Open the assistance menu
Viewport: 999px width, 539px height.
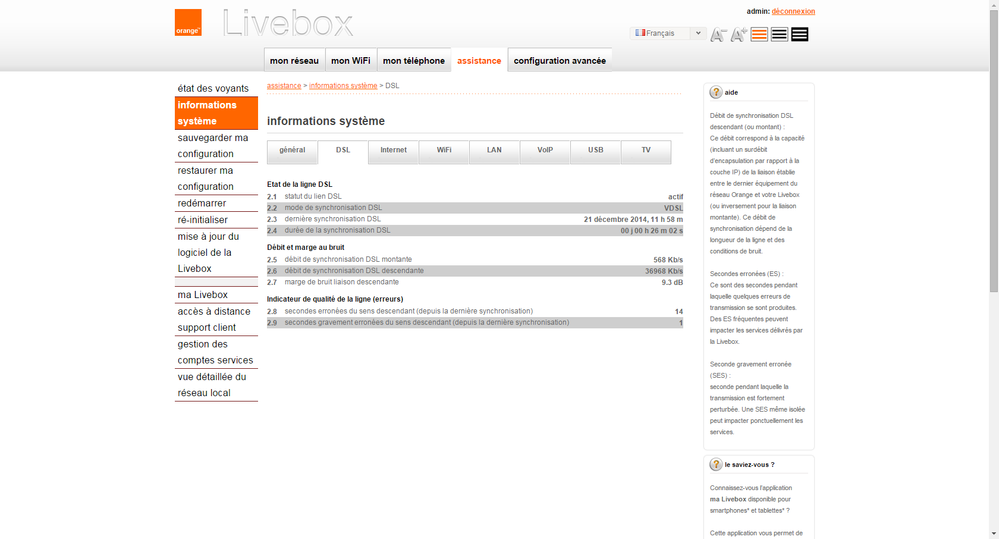point(479,61)
